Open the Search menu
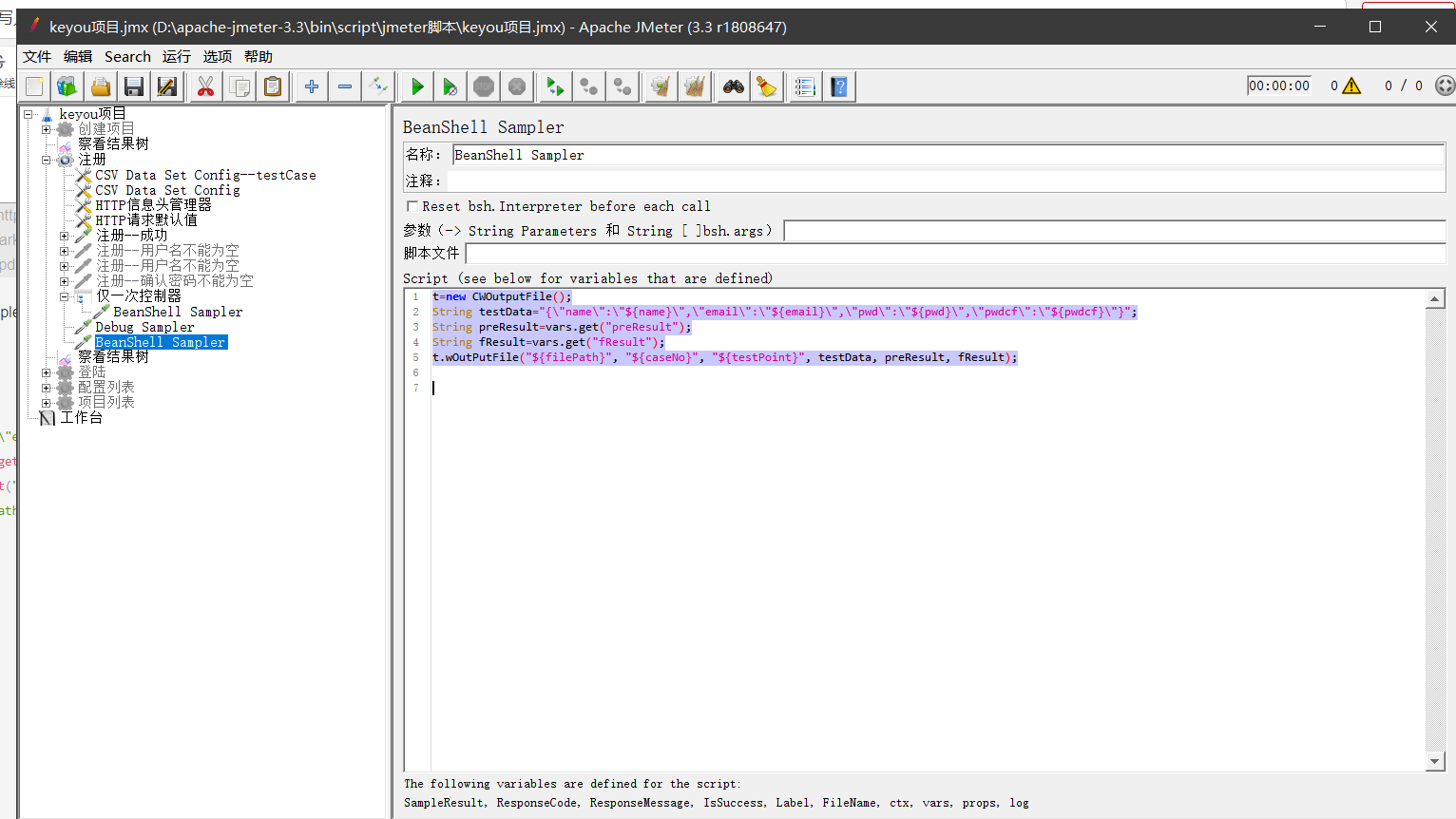Viewport: 1456px width, 819px height. coord(127,56)
